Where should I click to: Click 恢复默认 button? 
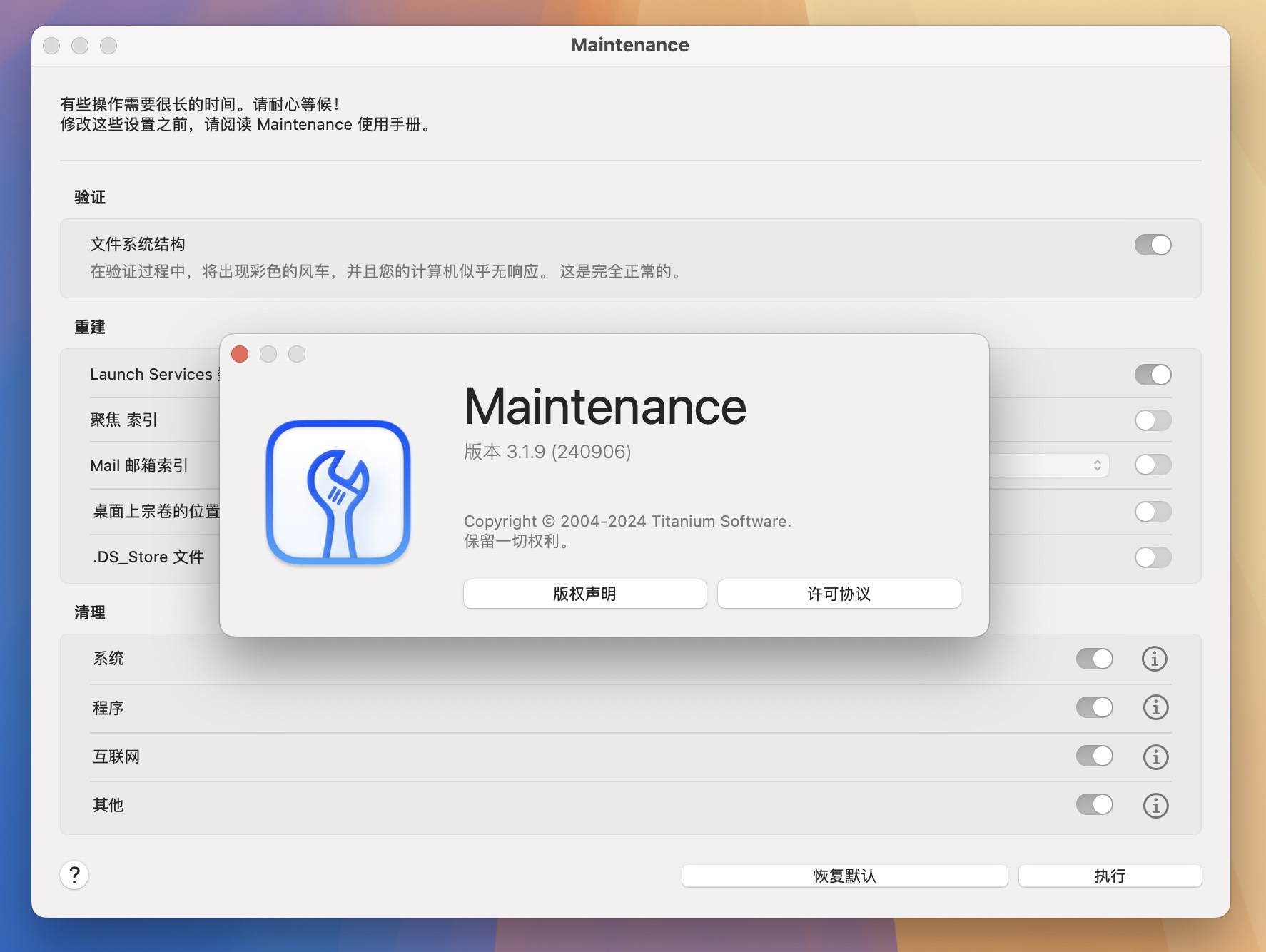pyautogui.click(x=845, y=876)
